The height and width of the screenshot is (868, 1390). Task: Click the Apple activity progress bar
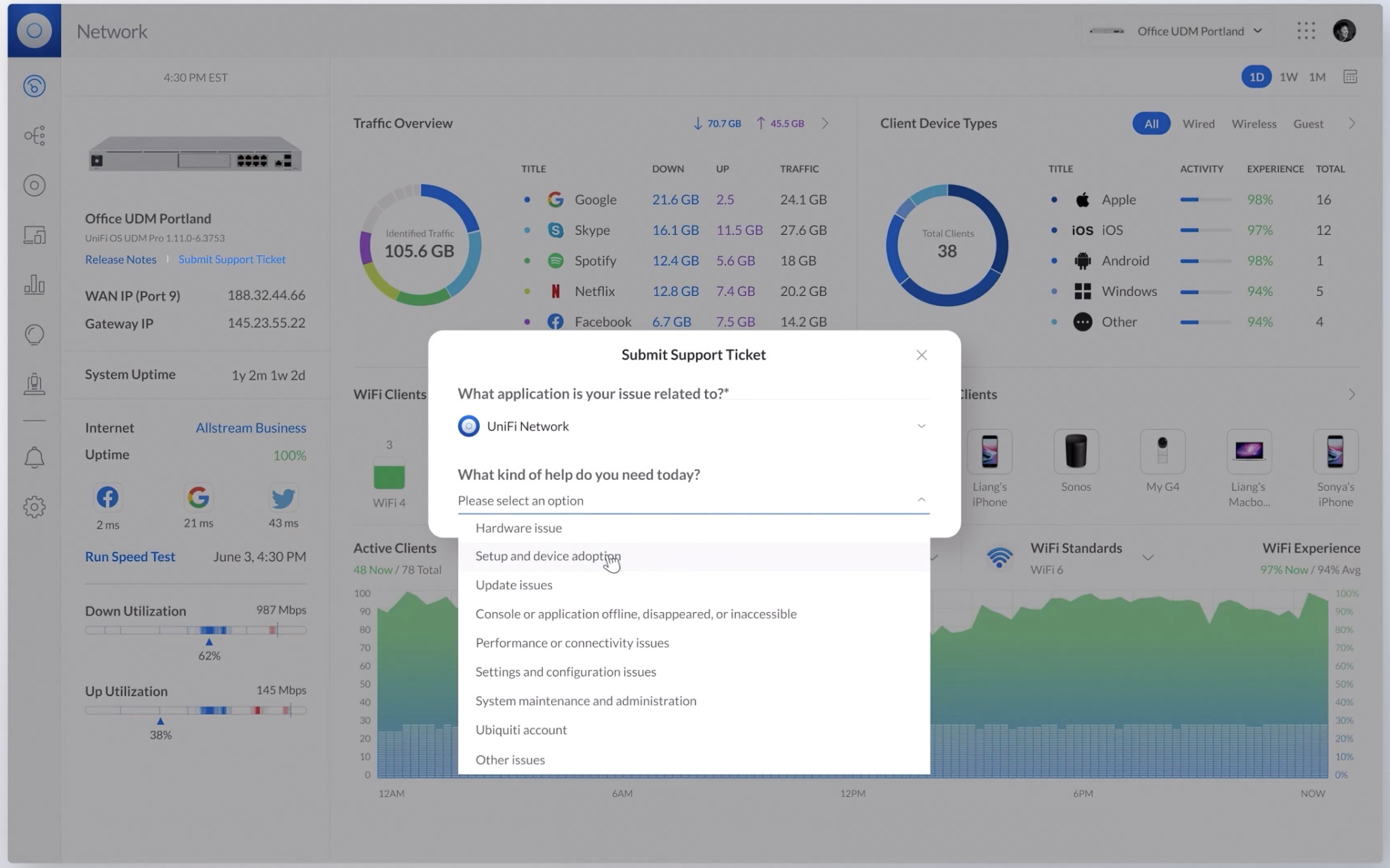pos(1205,200)
